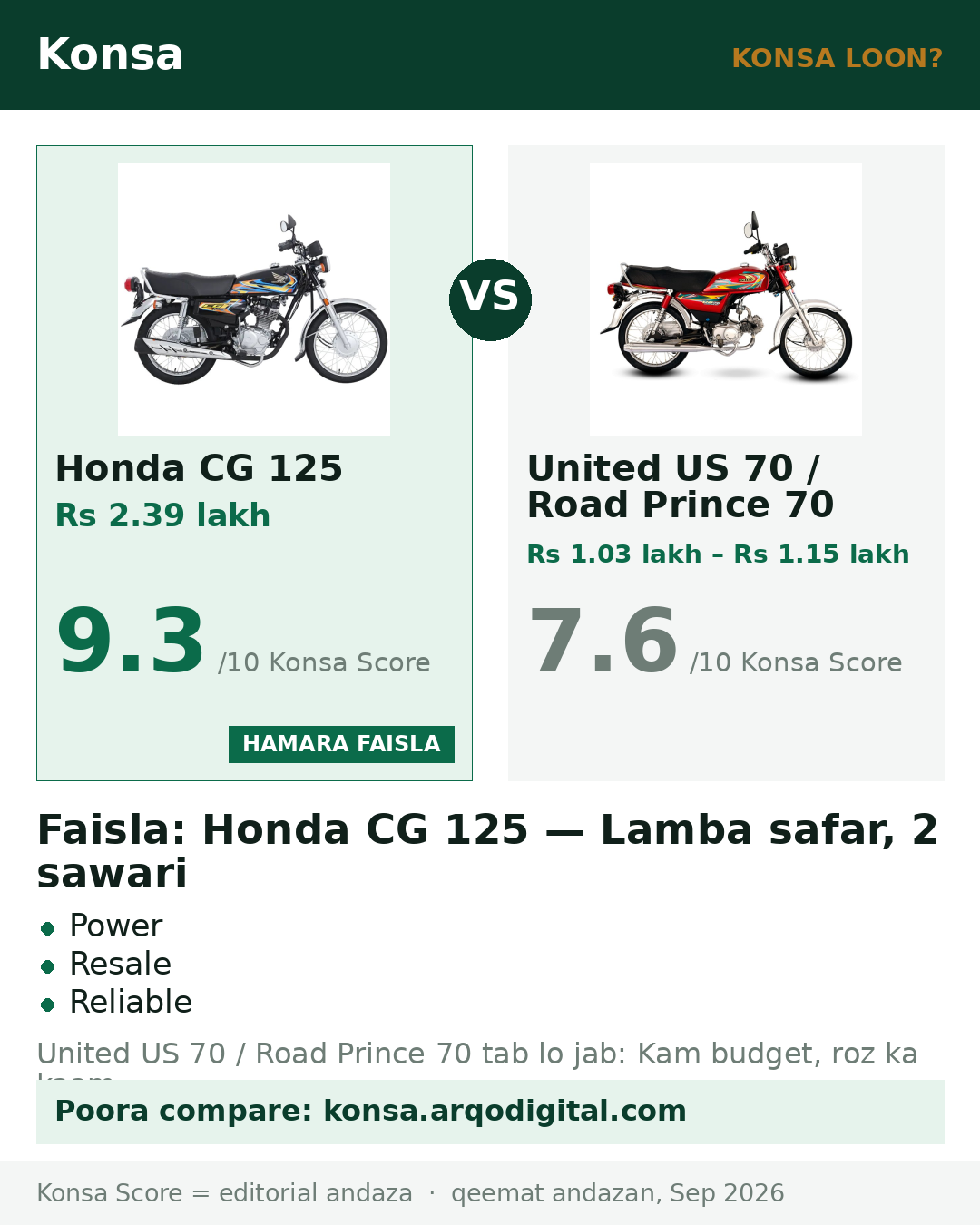The width and height of the screenshot is (980, 1225).
Task: Click the 9.3 Konsa Score
Action: [x=130, y=641]
